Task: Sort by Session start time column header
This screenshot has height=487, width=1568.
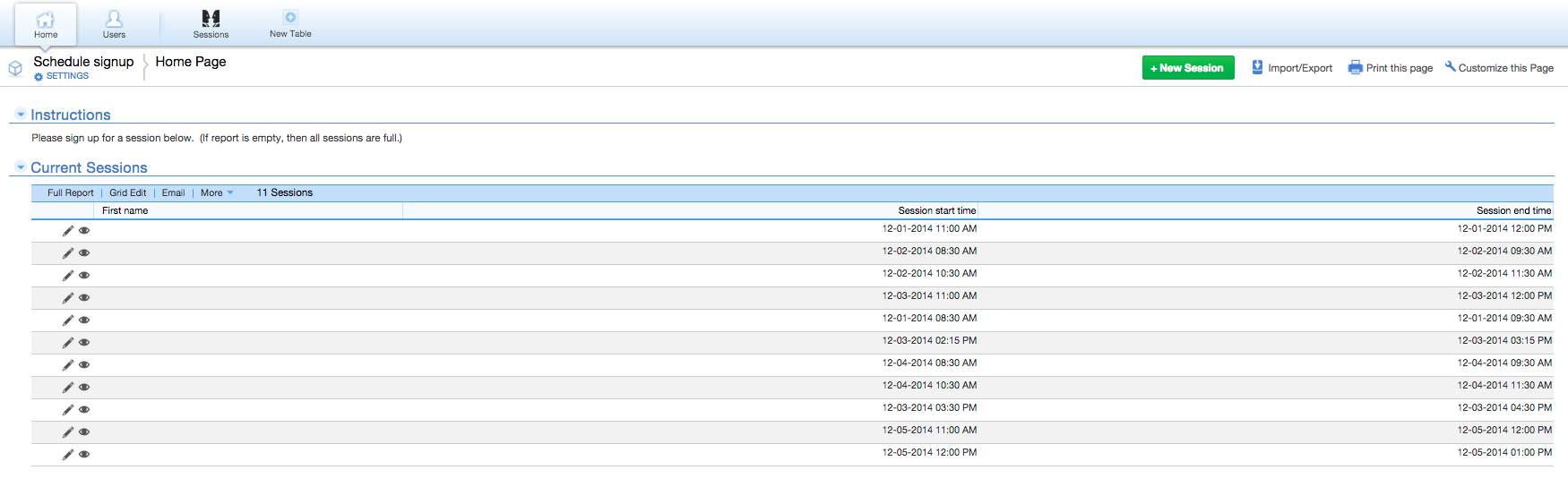Action: click(937, 210)
